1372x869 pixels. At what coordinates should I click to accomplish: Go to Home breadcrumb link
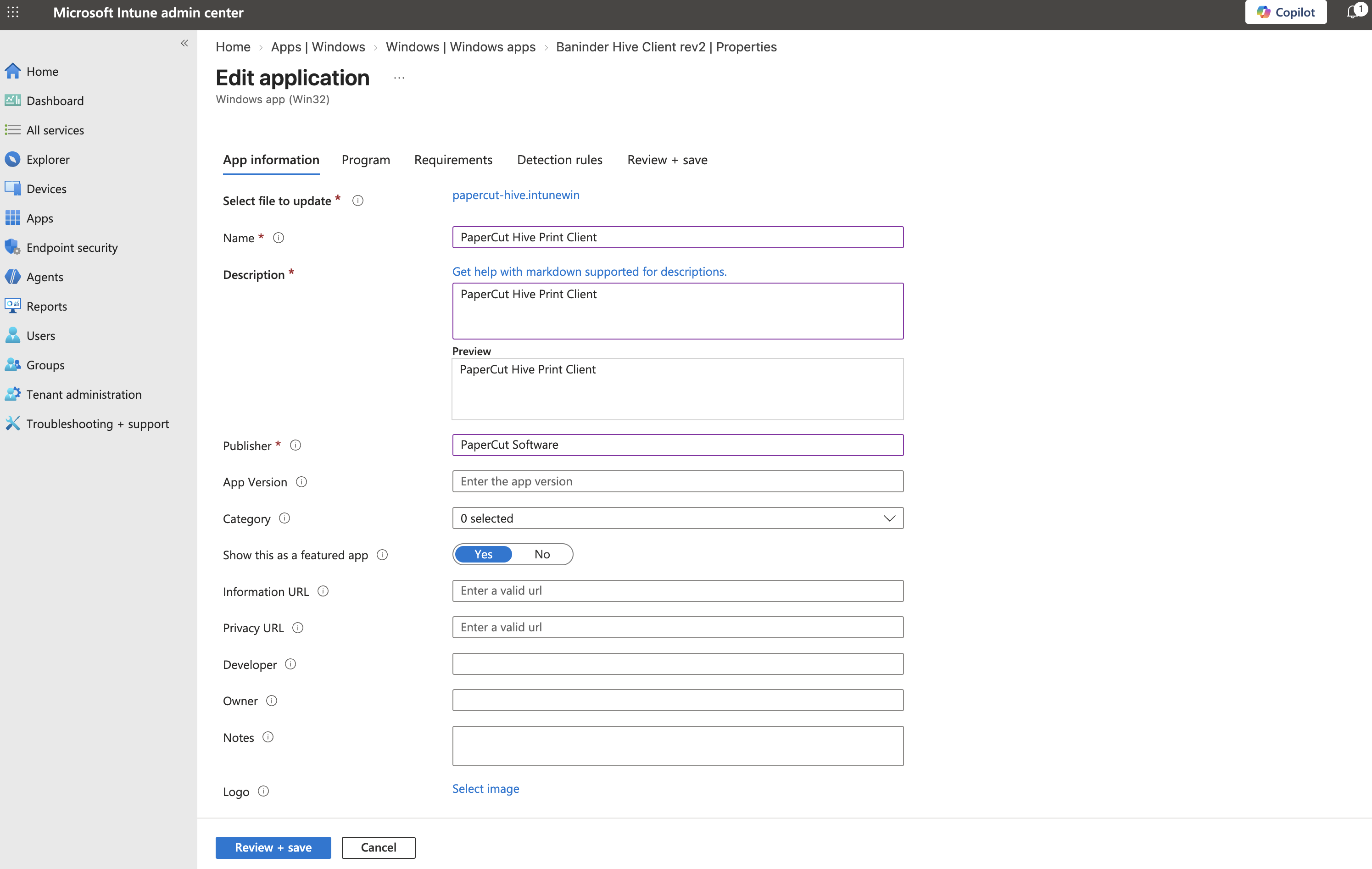(233, 47)
